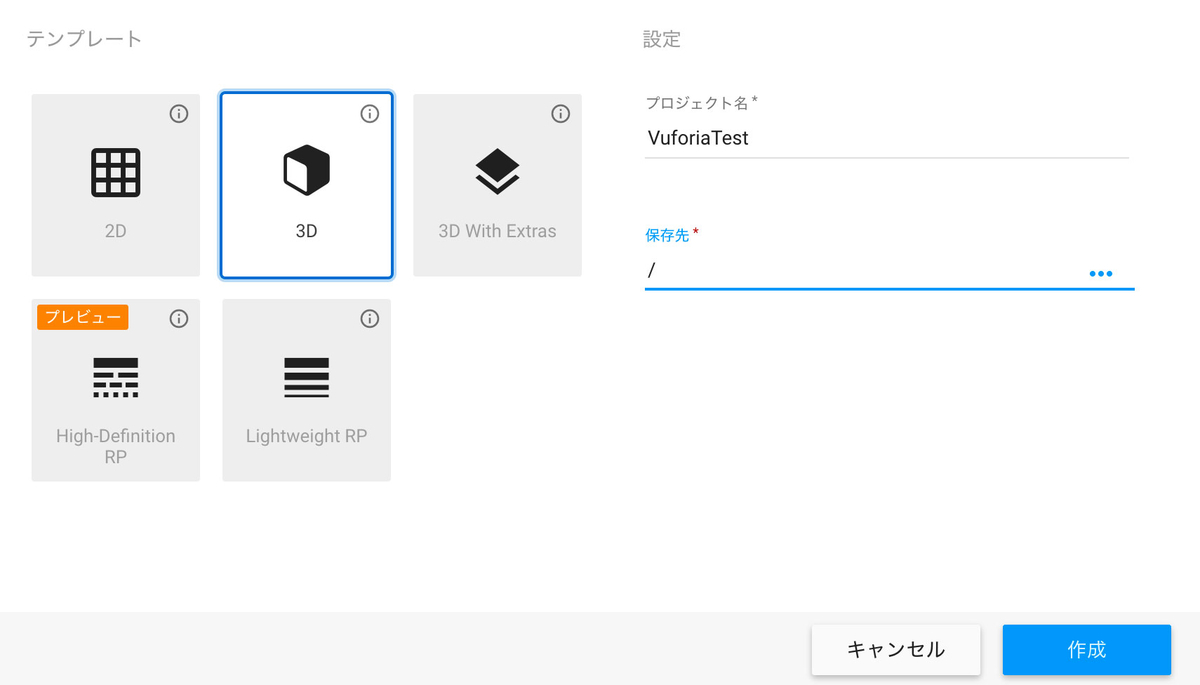Open the 3D With Extras info tooltip
1200x685 pixels.
[560, 113]
